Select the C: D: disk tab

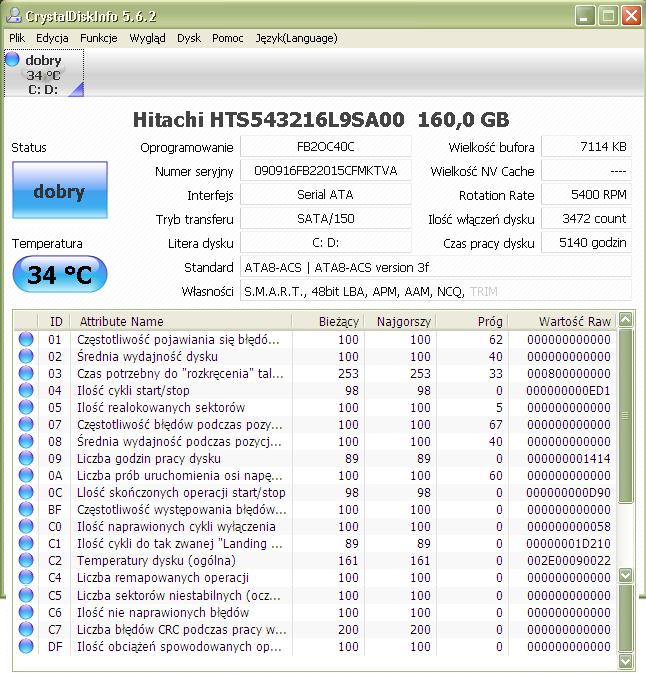pos(44,73)
